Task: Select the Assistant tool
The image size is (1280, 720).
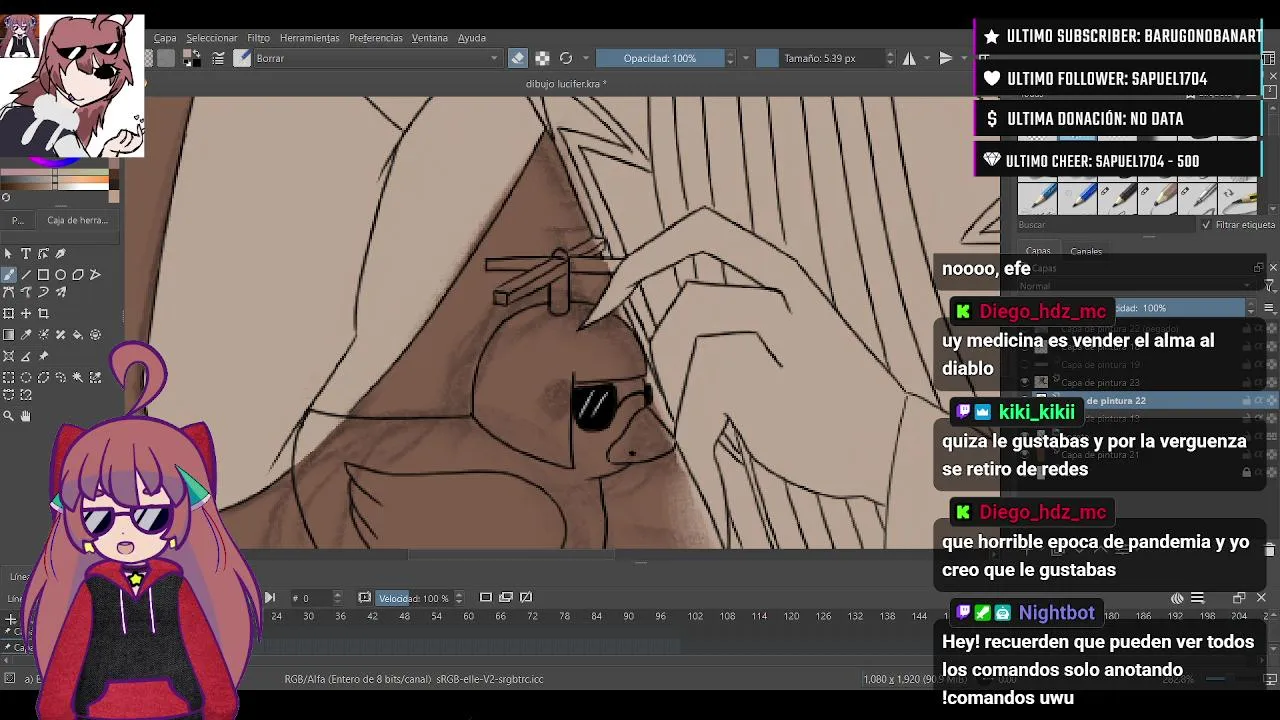Action: [8, 356]
